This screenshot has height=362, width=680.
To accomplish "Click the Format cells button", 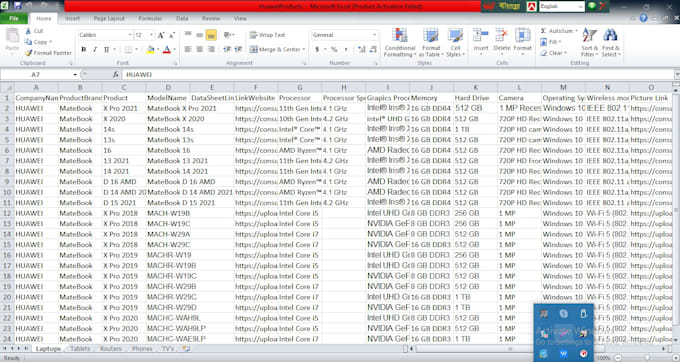I will point(523,40).
